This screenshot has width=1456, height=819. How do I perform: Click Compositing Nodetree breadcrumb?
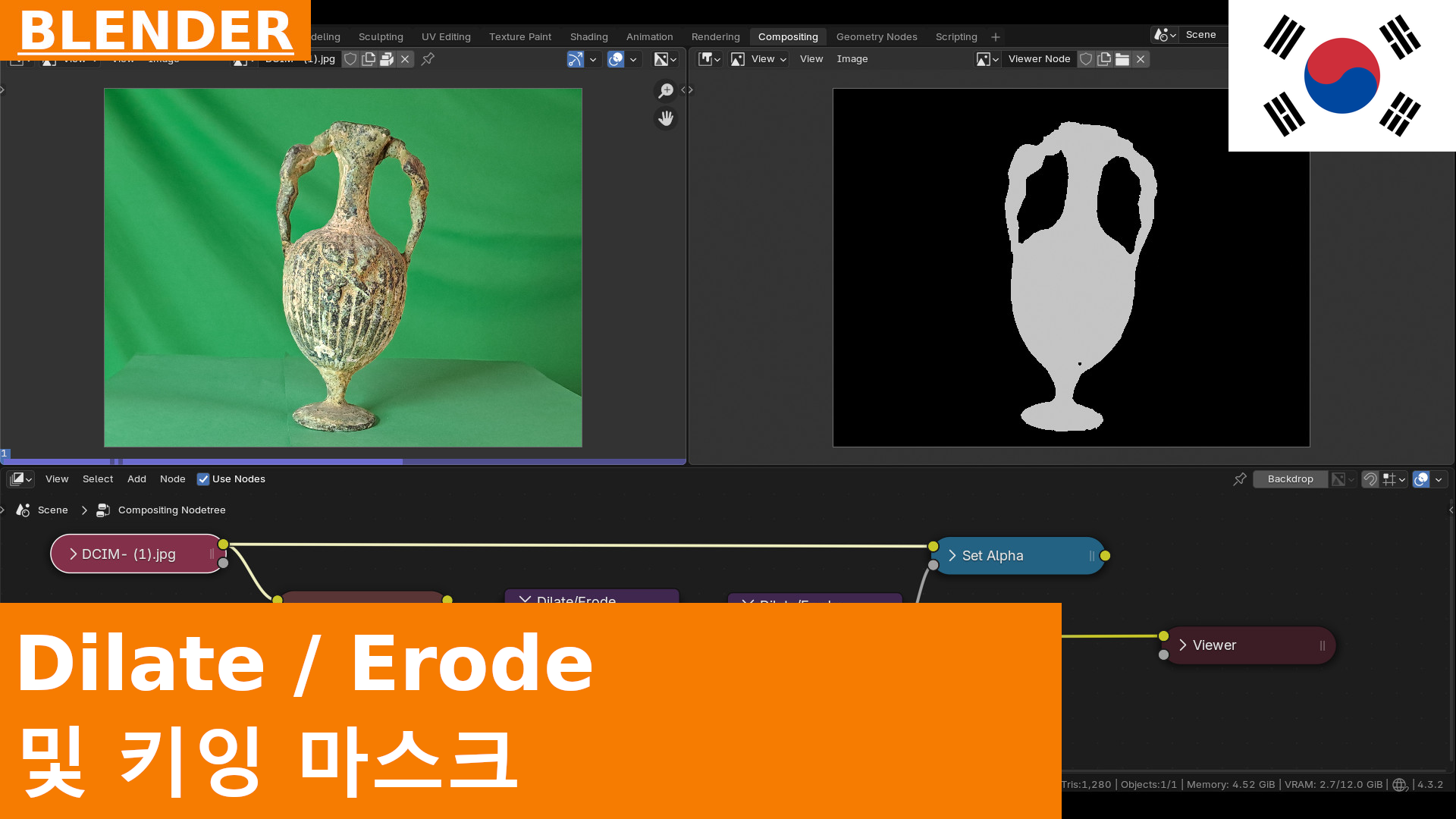pyautogui.click(x=161, y=510)
